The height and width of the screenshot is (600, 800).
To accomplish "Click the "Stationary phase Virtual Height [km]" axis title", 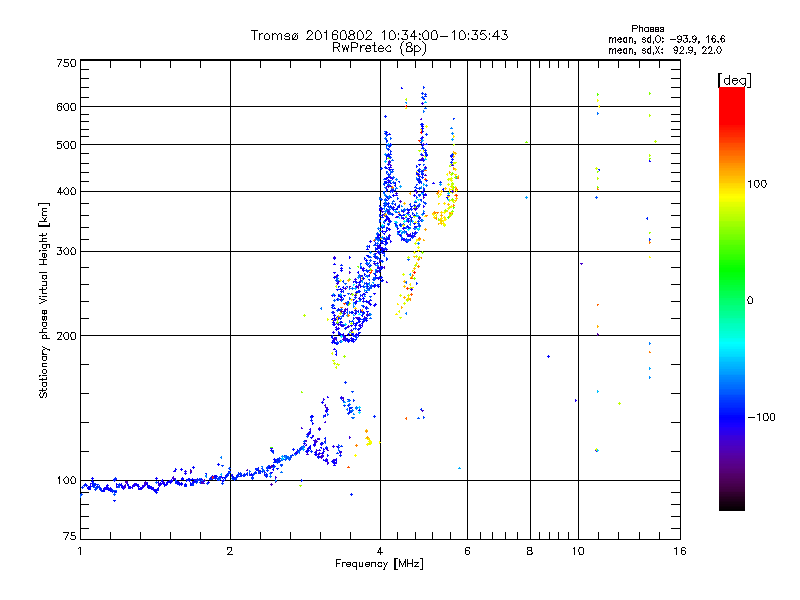I will [x=44, y=301].
